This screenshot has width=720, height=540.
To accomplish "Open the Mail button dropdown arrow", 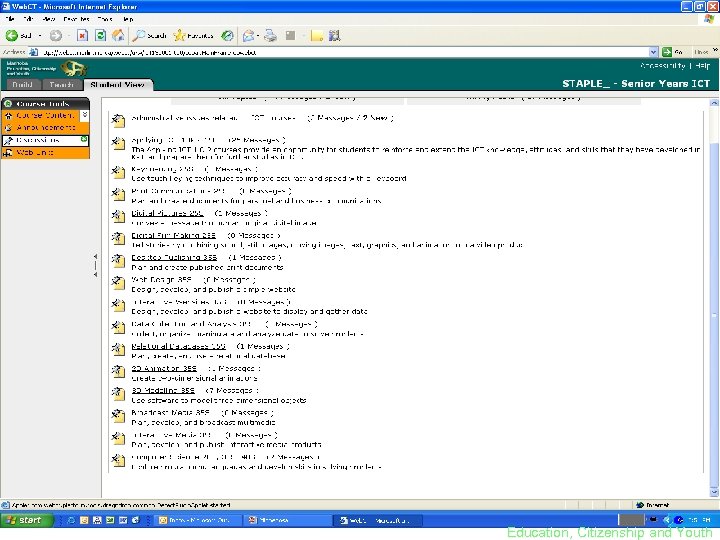I will pyautogui.click(x=258, y=35).
